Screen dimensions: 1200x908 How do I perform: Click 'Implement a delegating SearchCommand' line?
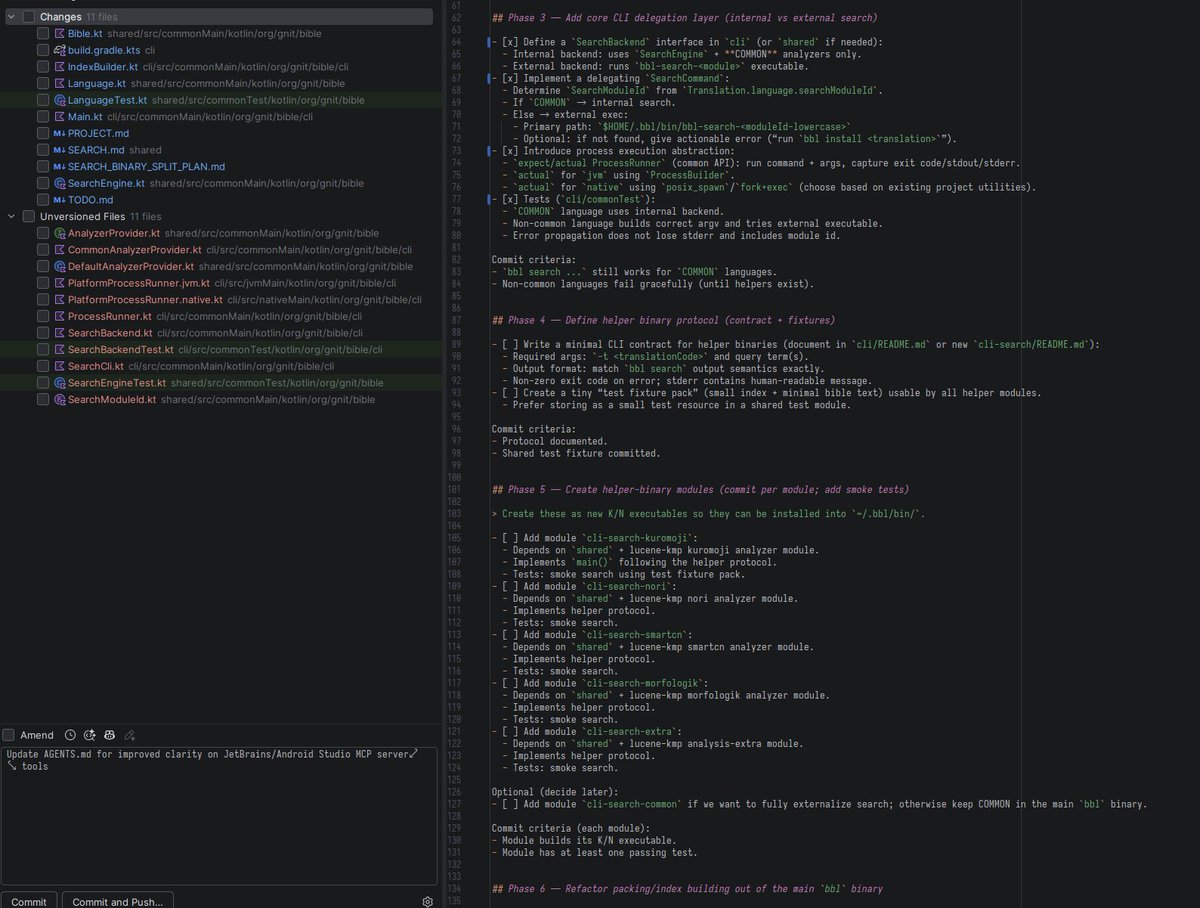click(x=612, y=78)
